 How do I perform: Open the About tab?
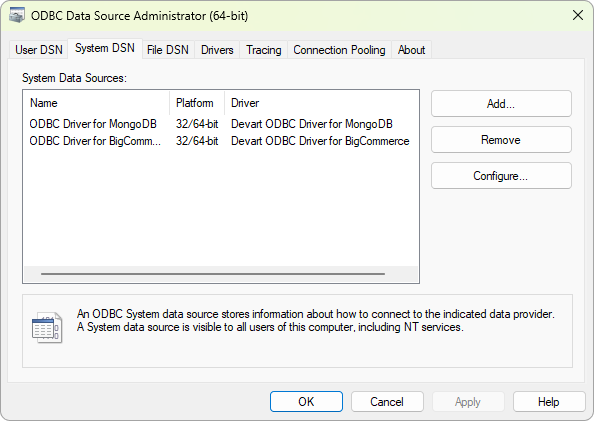[411, 50]
